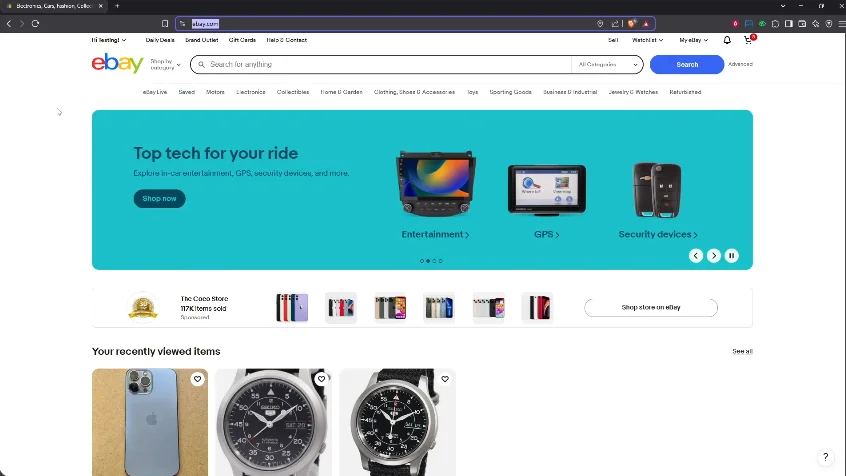
Task: Open the notifications bell
Action: coord(727,40)
